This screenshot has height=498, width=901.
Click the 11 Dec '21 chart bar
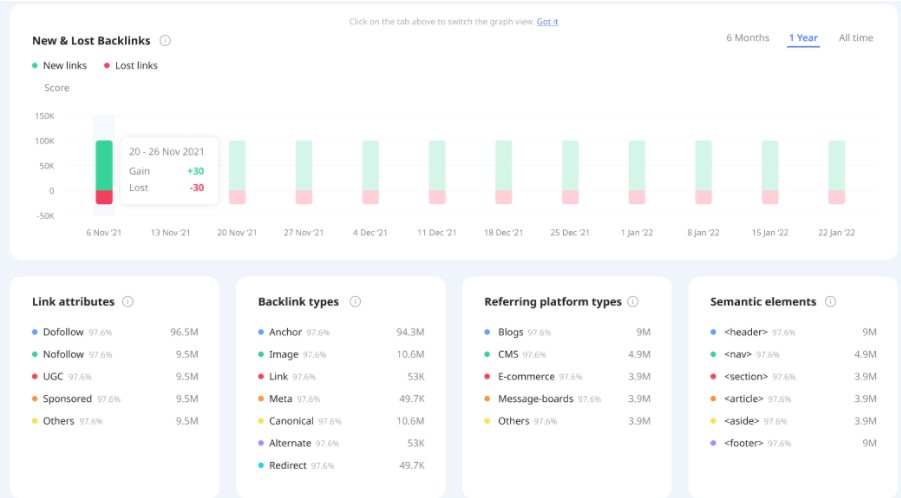(437, 172)
